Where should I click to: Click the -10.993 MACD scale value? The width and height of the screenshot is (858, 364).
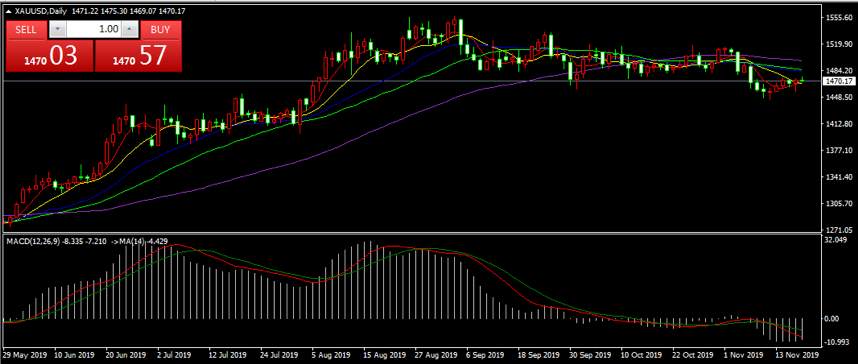[838, 342]
